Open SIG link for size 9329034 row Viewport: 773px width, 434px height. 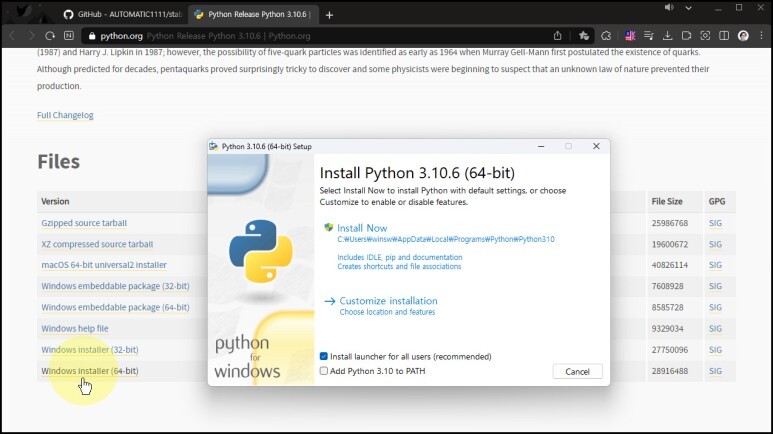pyautogui.click(x=715, y=328)
